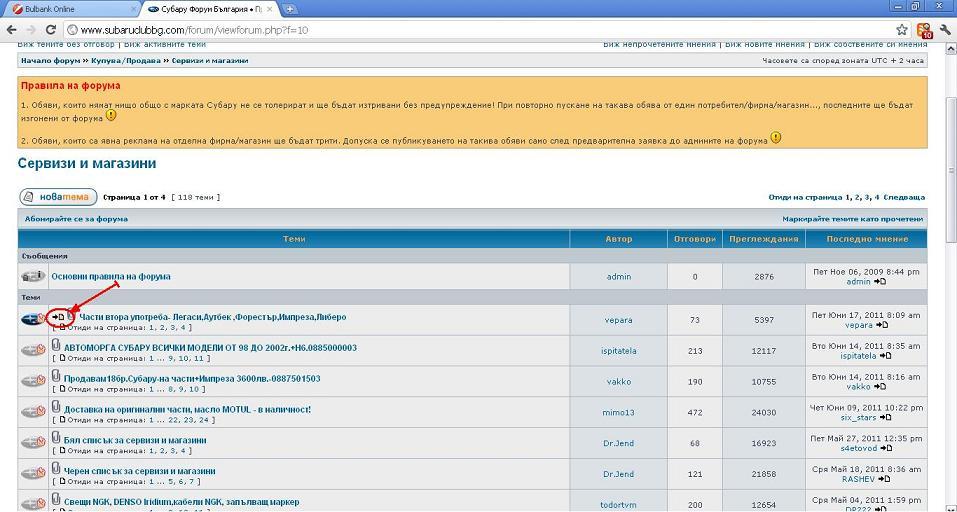Click the Прегледания column header
The image size is (957, 512).
tap(764, 239)
